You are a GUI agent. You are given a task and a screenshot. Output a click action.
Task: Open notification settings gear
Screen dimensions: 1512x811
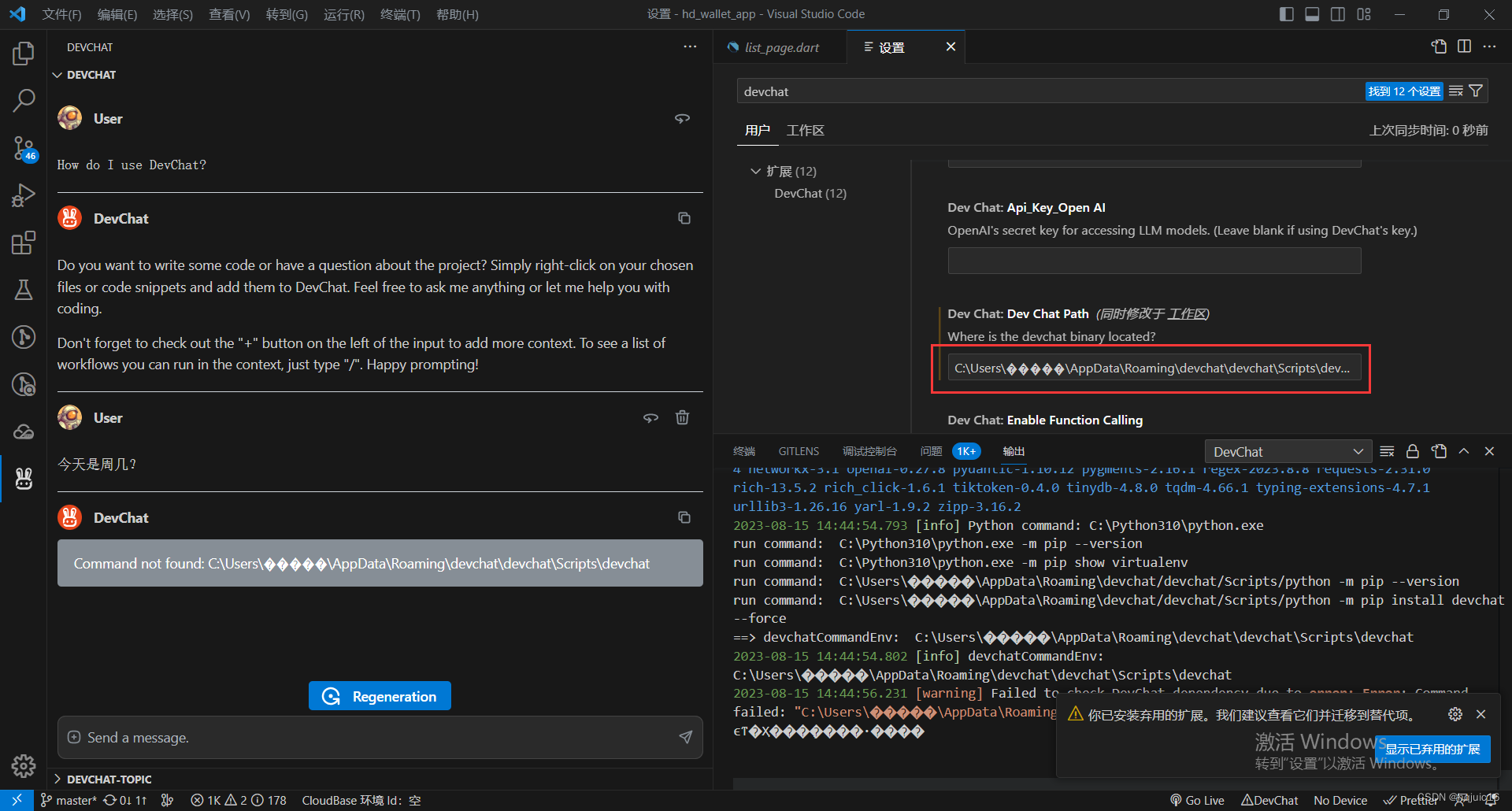coord(1455,714)
